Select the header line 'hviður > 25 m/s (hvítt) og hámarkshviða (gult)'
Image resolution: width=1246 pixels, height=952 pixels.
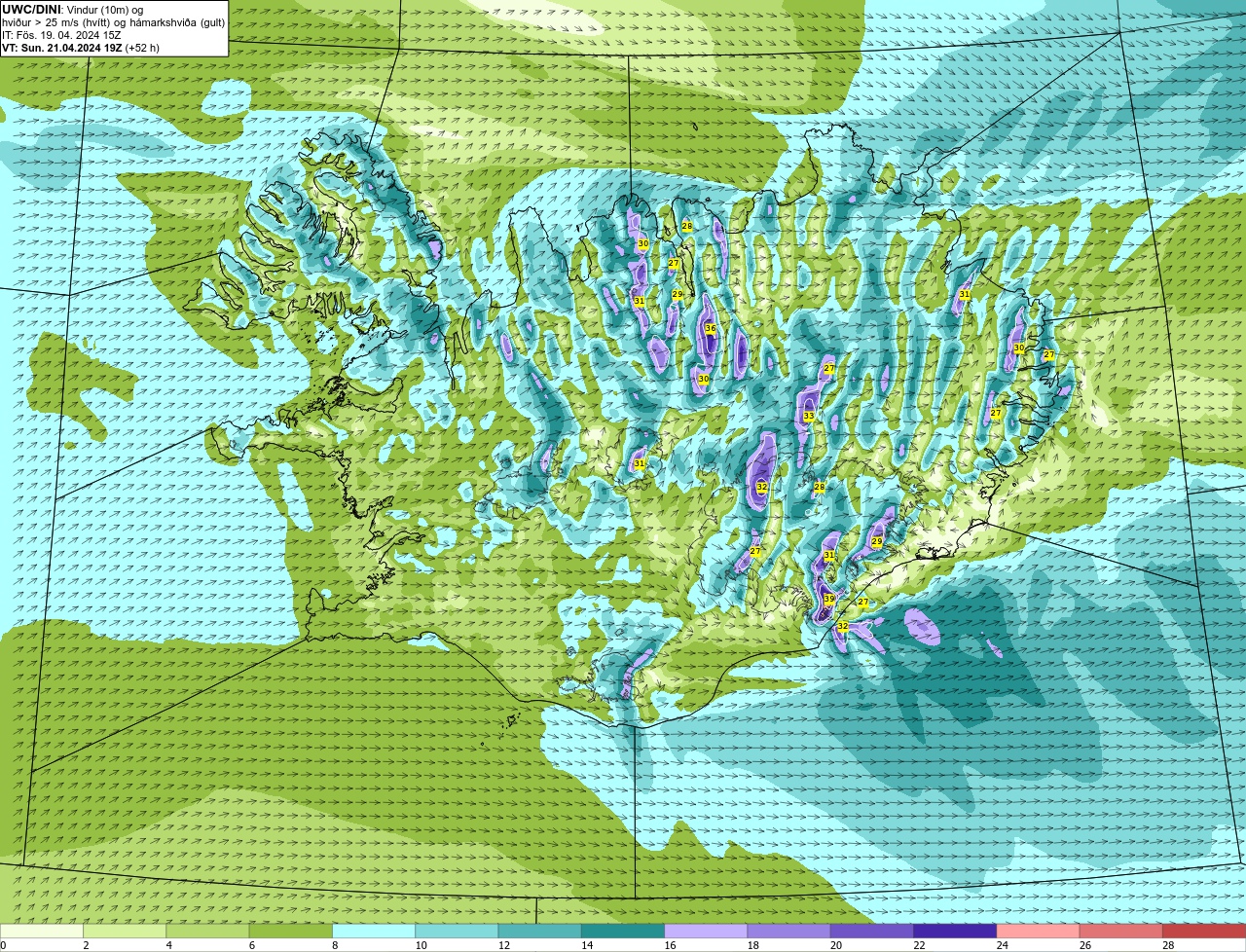click(113, 22)
